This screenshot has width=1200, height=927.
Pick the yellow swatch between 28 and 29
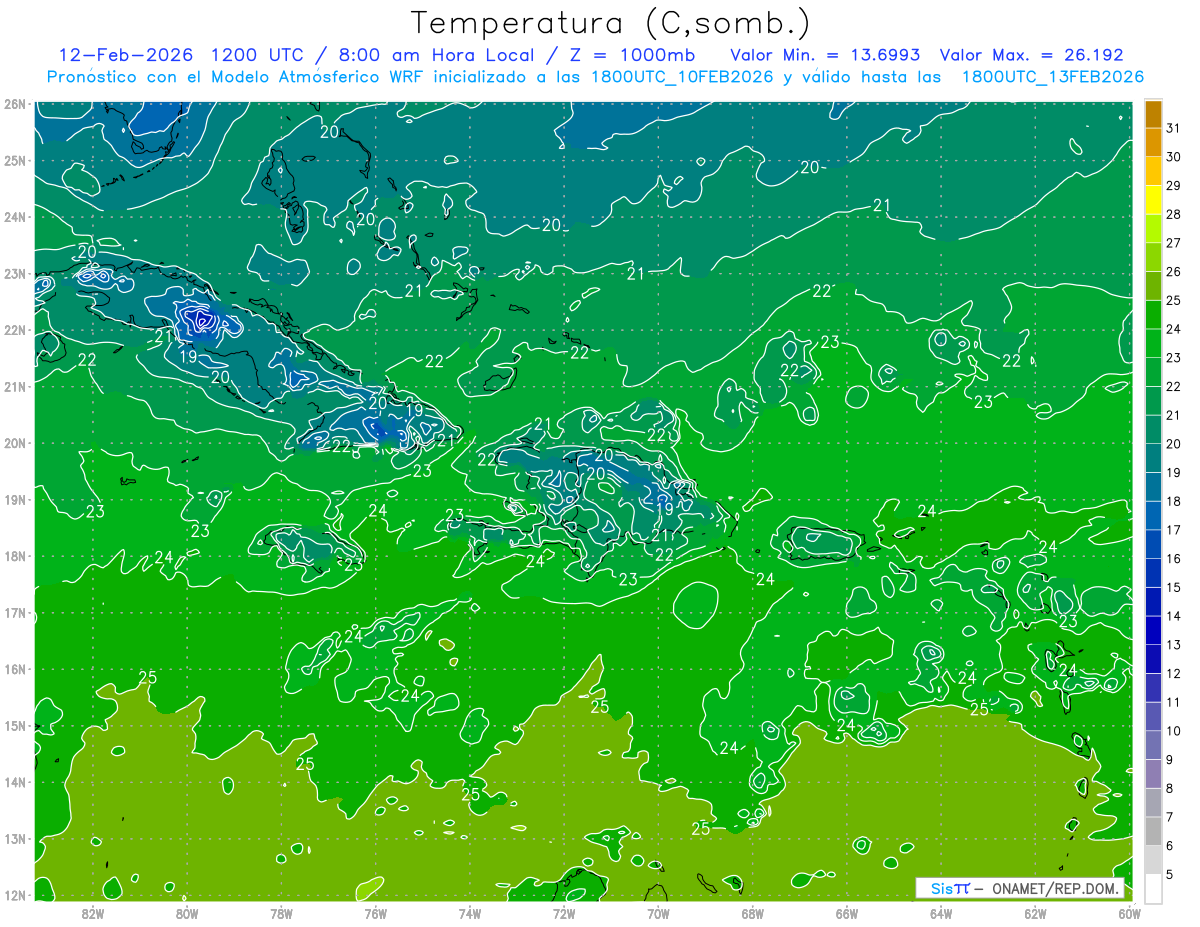click(x=1153, y=199)
